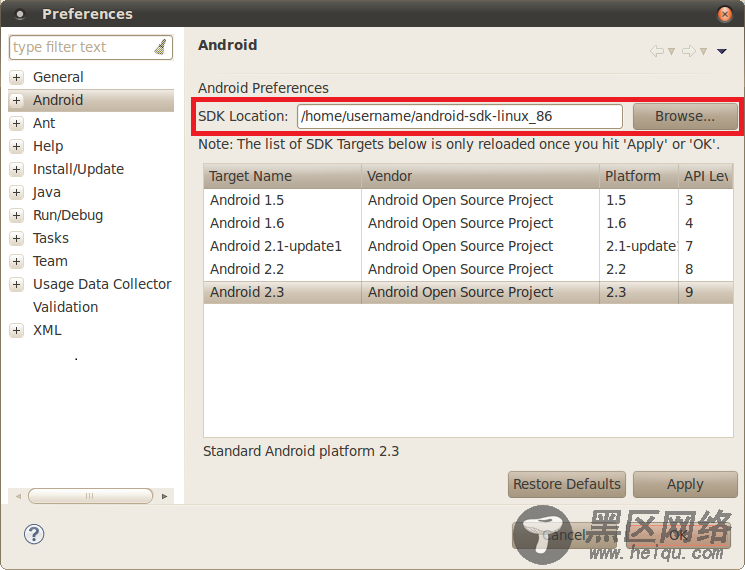Select the Android 1.6 target row

468,223
